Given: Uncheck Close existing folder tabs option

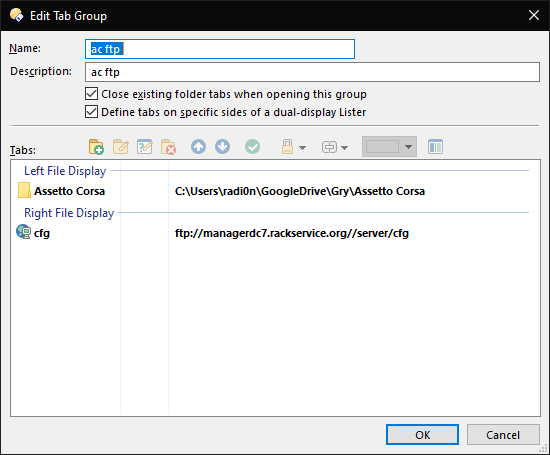Looking at the screenshot, I should 92,94.
